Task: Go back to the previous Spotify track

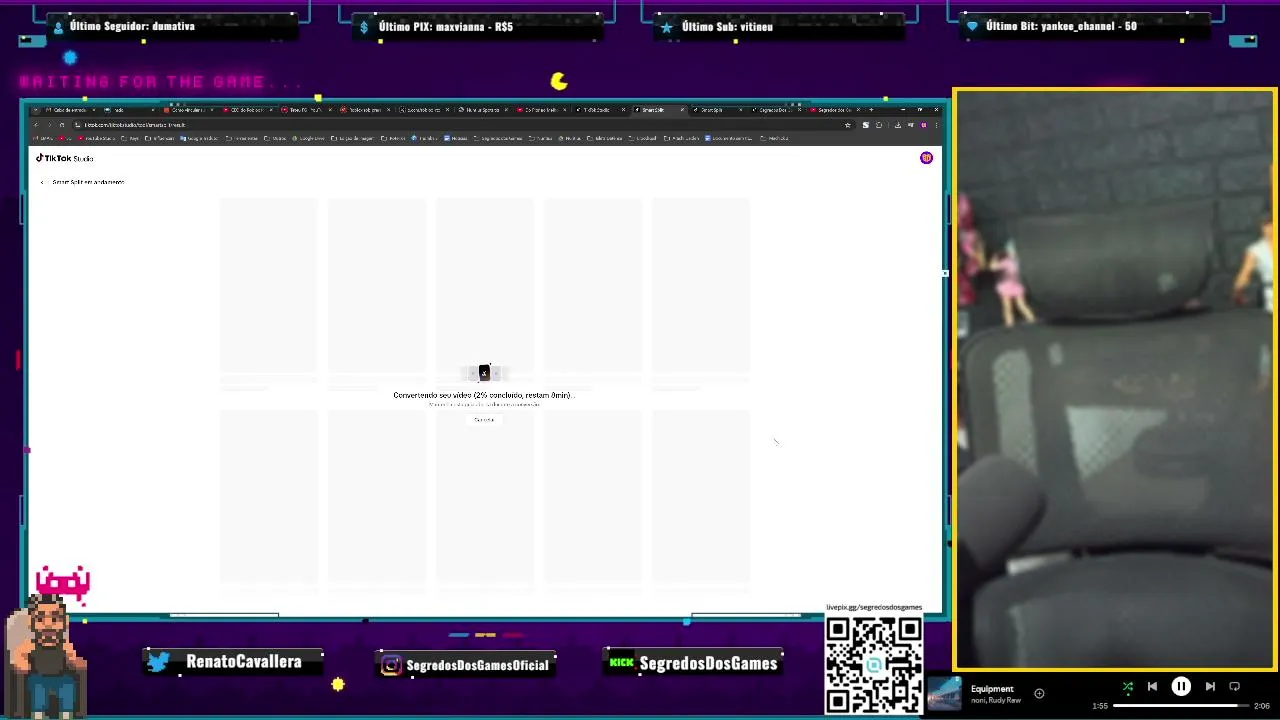Action: coord(1152,687)
